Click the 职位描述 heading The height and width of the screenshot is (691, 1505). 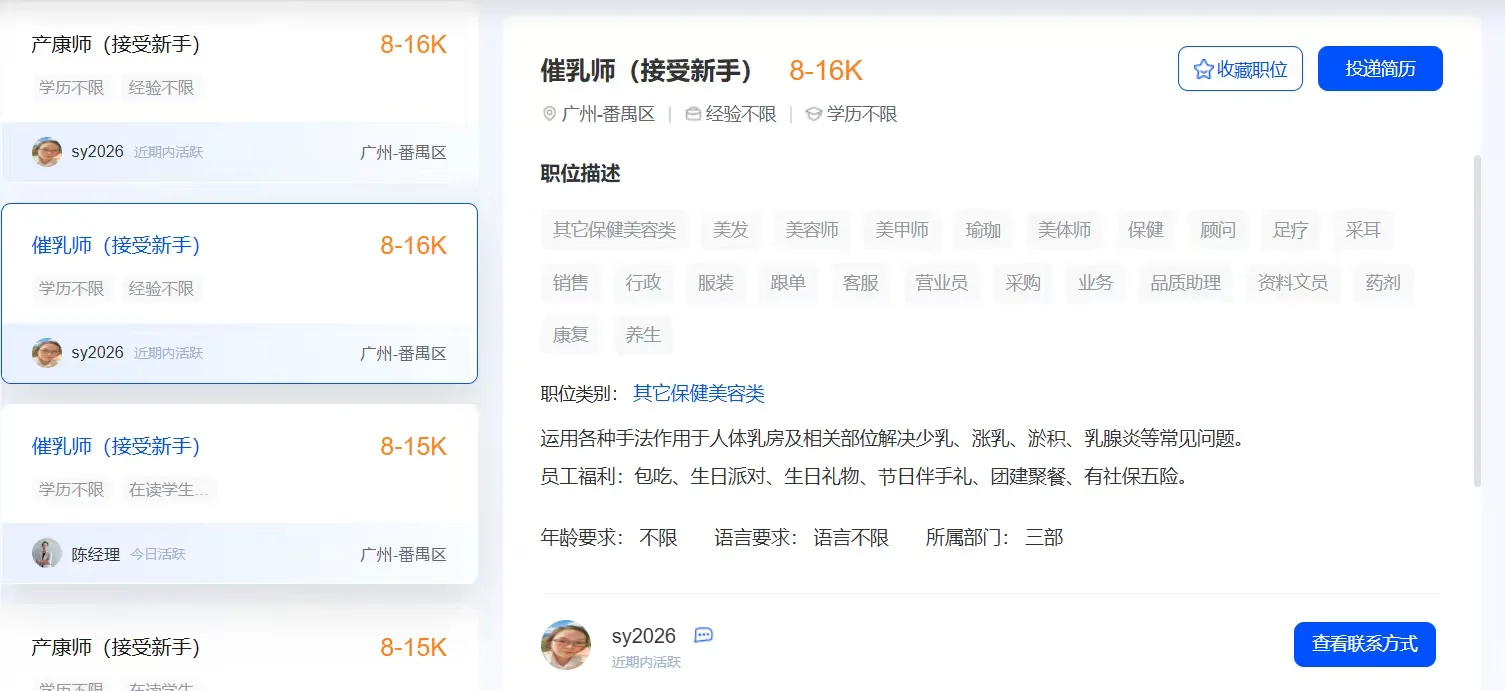581,174
